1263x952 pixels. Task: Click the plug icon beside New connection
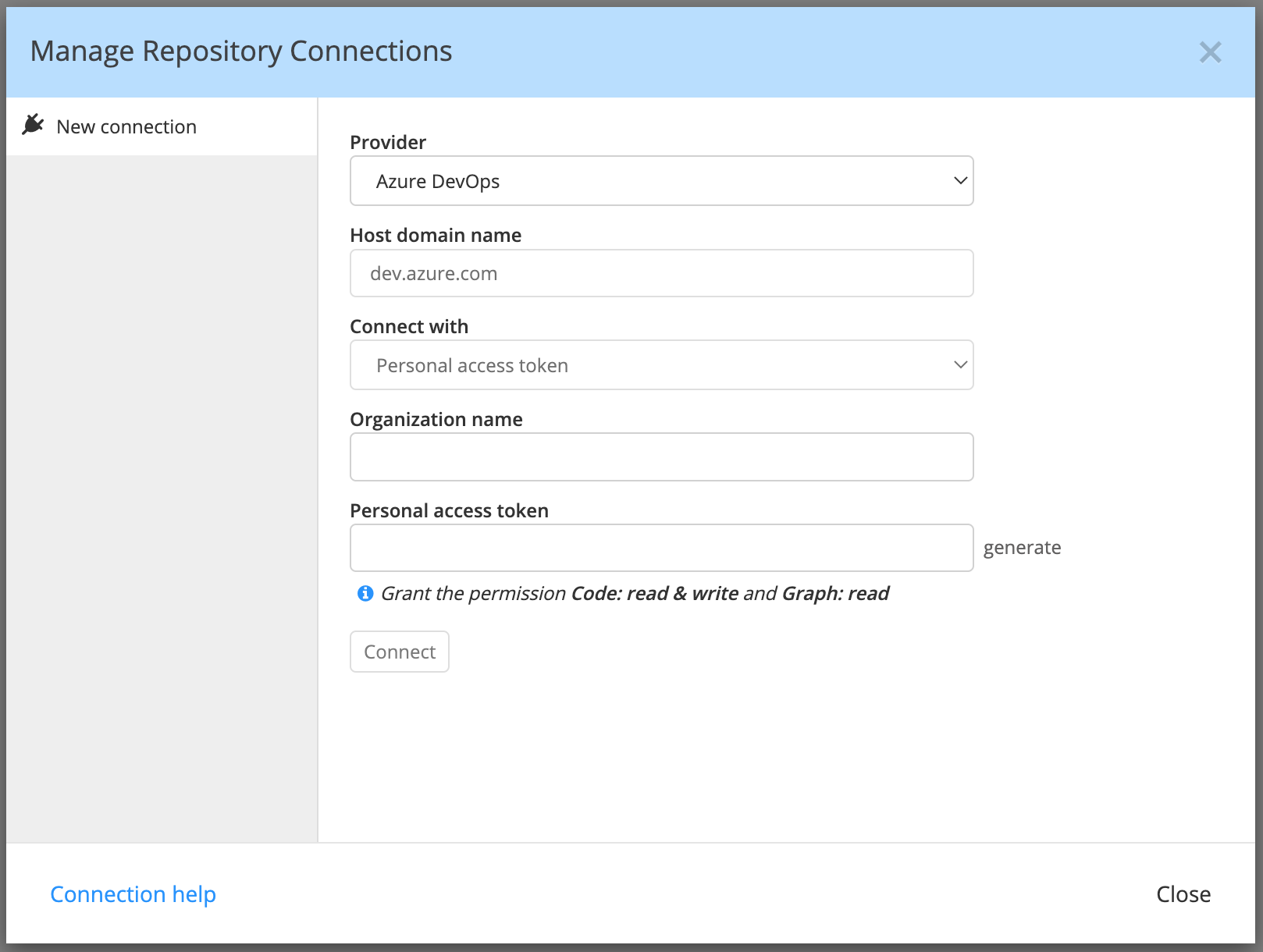(33, 124)
